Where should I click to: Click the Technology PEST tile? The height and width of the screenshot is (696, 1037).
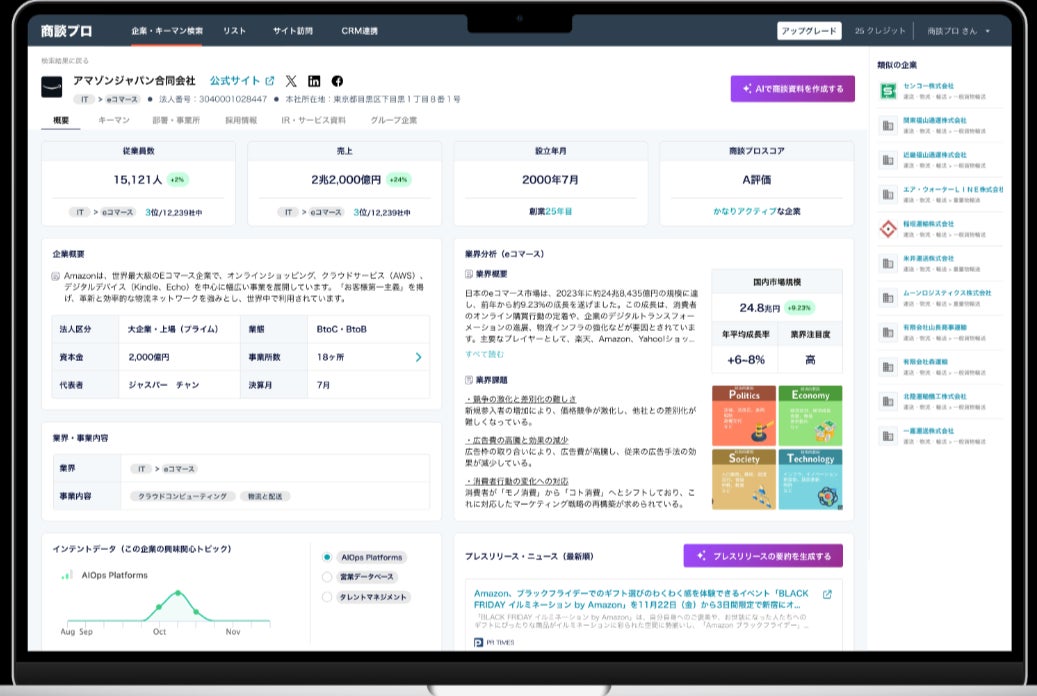pyautogui.click(x=810, y=480)
